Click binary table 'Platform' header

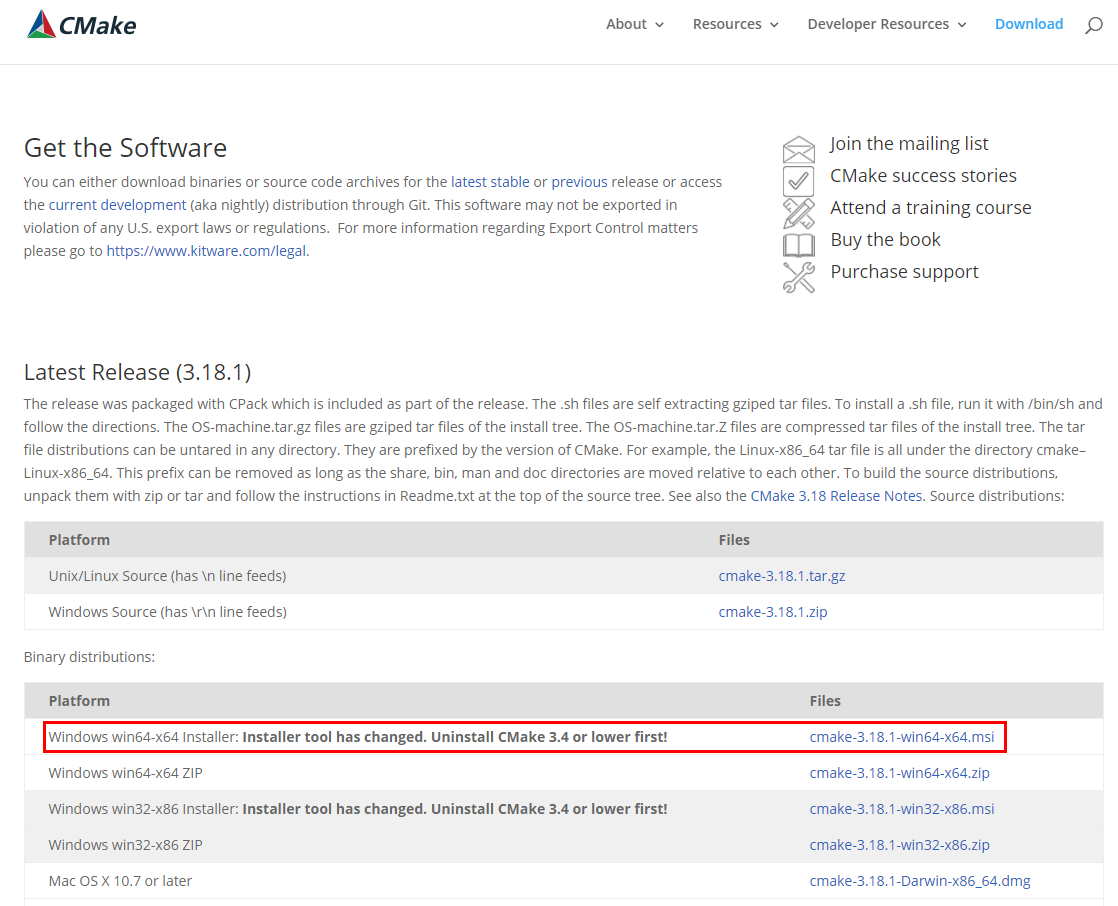click(x=79, y=701)
